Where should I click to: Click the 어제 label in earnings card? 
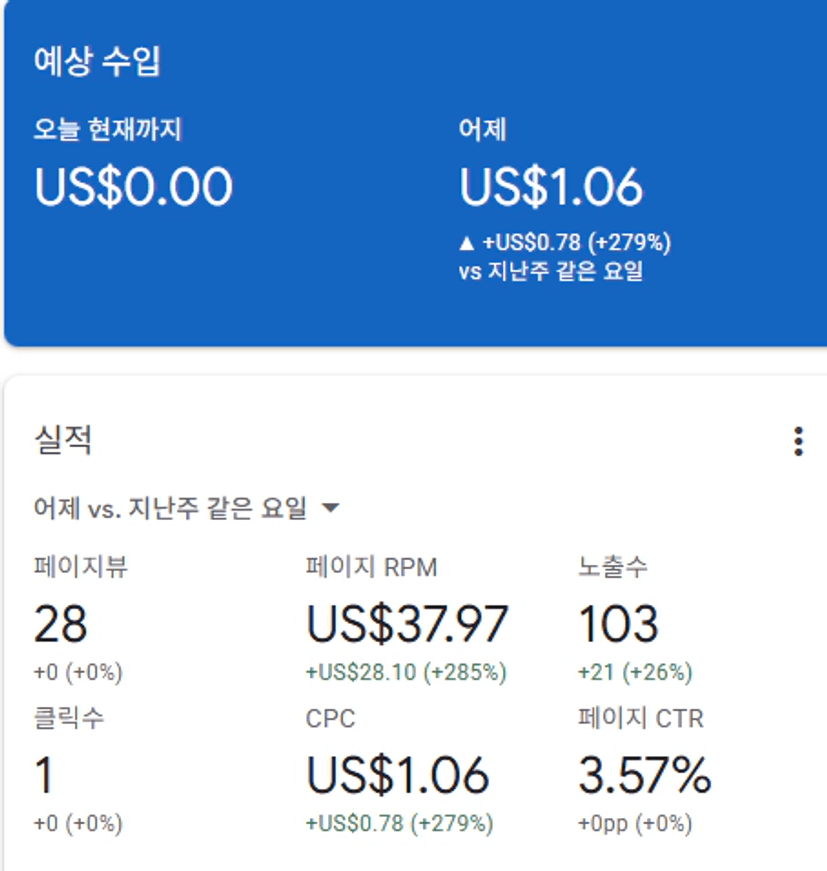point(484,129)
